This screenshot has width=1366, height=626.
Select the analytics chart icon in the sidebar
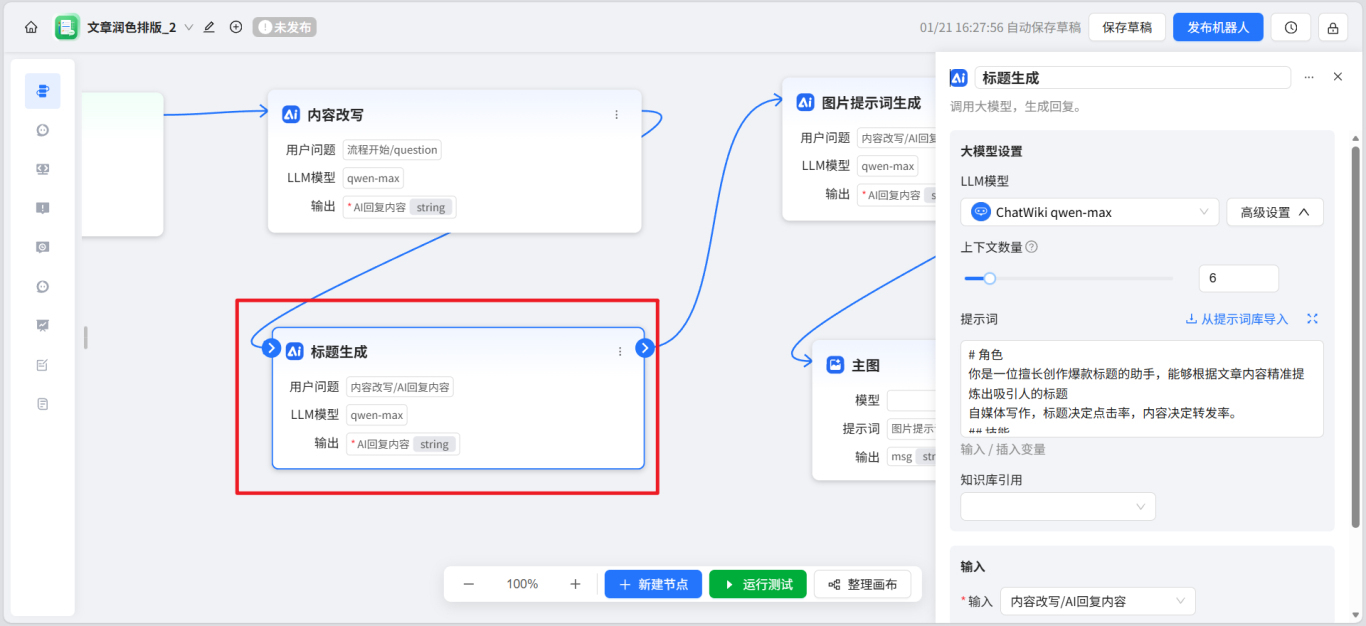(42, 324)
